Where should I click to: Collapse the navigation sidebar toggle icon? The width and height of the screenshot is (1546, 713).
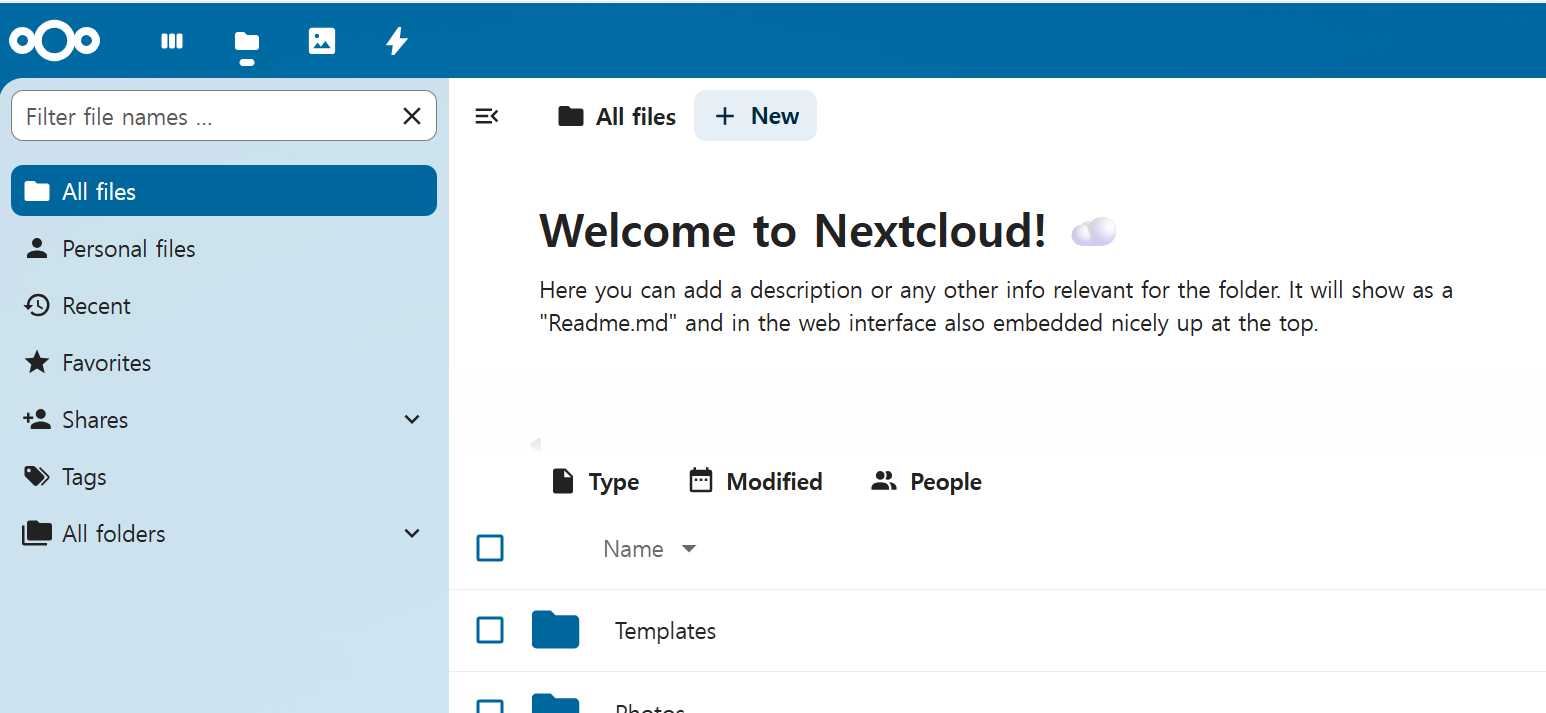[487, 117]
